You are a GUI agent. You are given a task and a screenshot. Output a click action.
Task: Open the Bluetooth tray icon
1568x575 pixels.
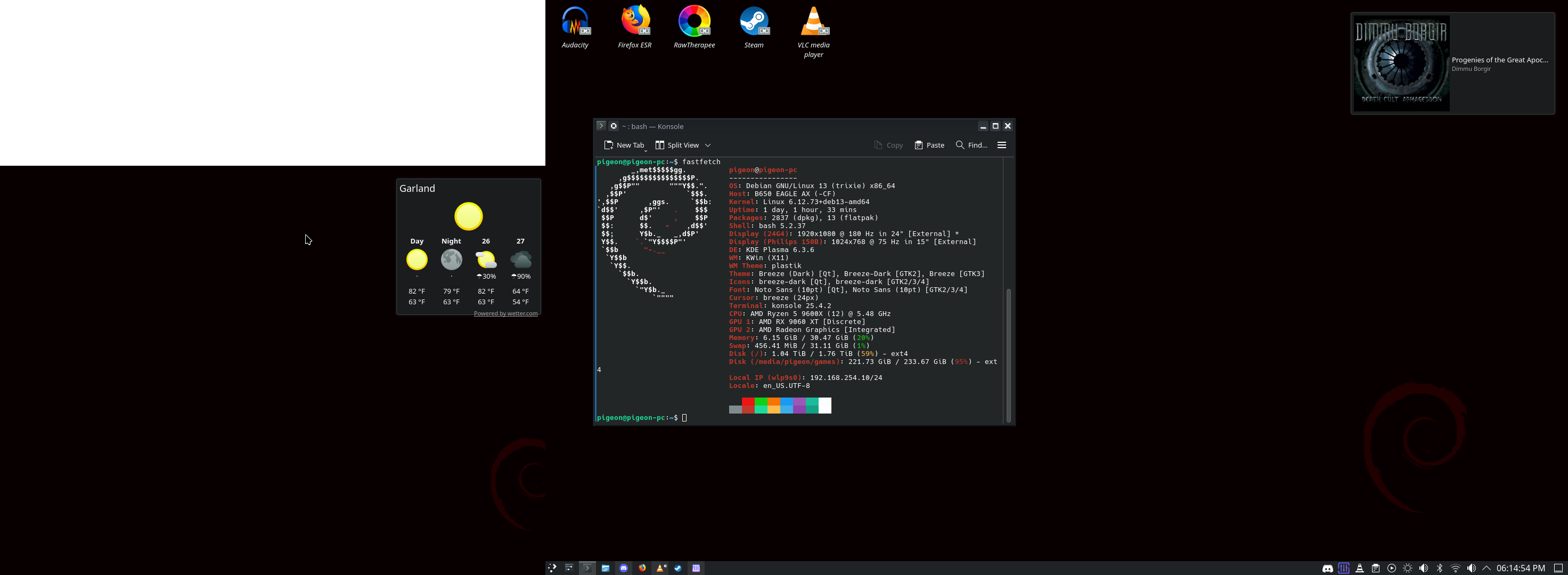click(1440, 568)
